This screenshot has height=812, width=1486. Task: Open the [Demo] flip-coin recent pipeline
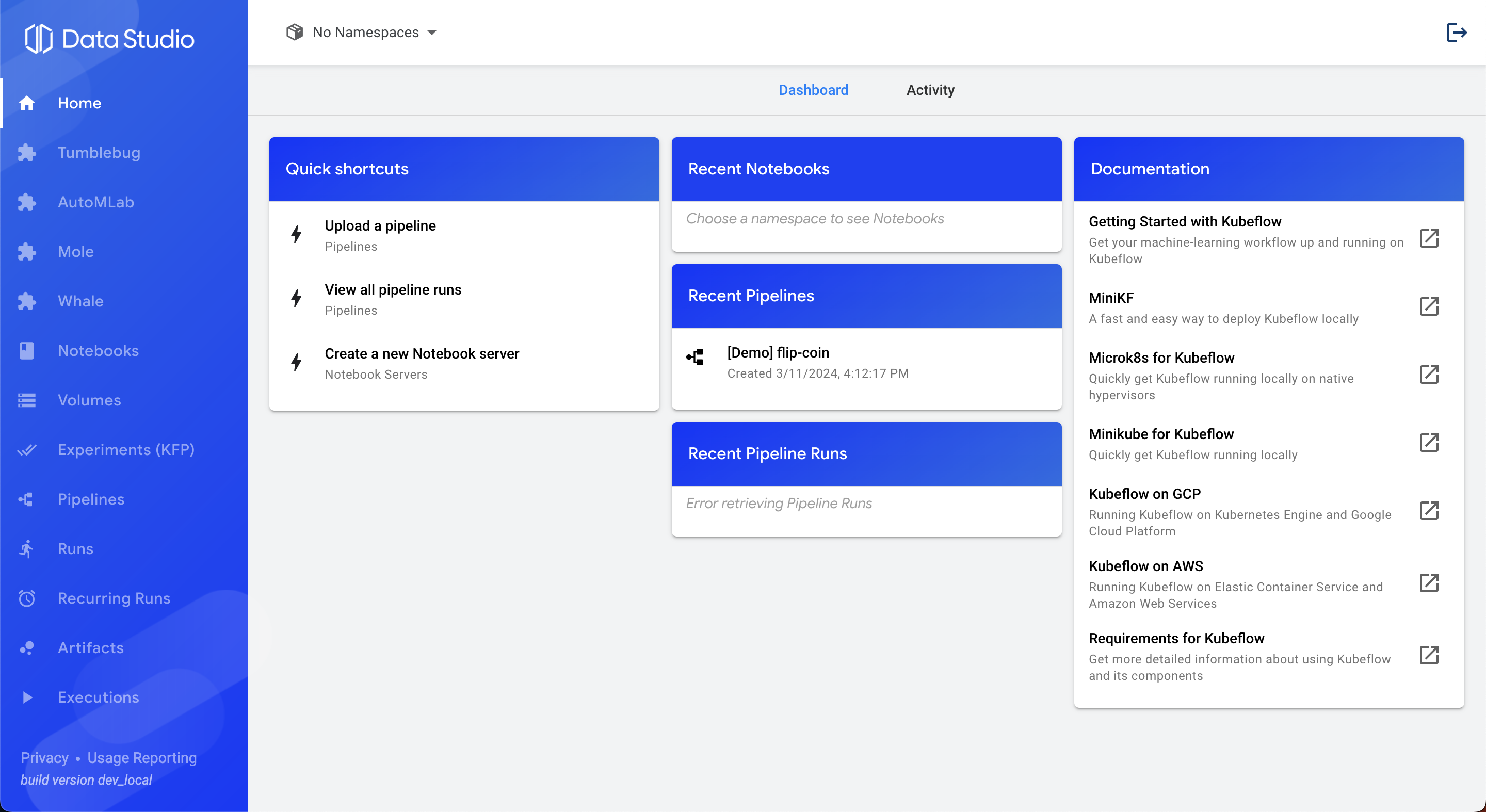pyautogui.click(x=778, y=352)
